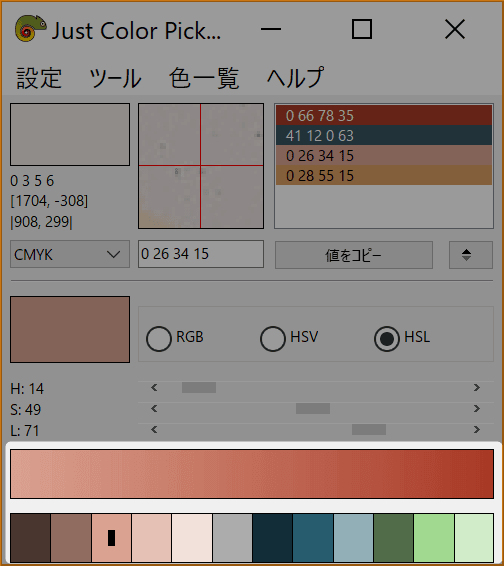Viewport: 504px width, 566px height.
Task: Open the 色一覧 menu
Action: click(204, 78)
